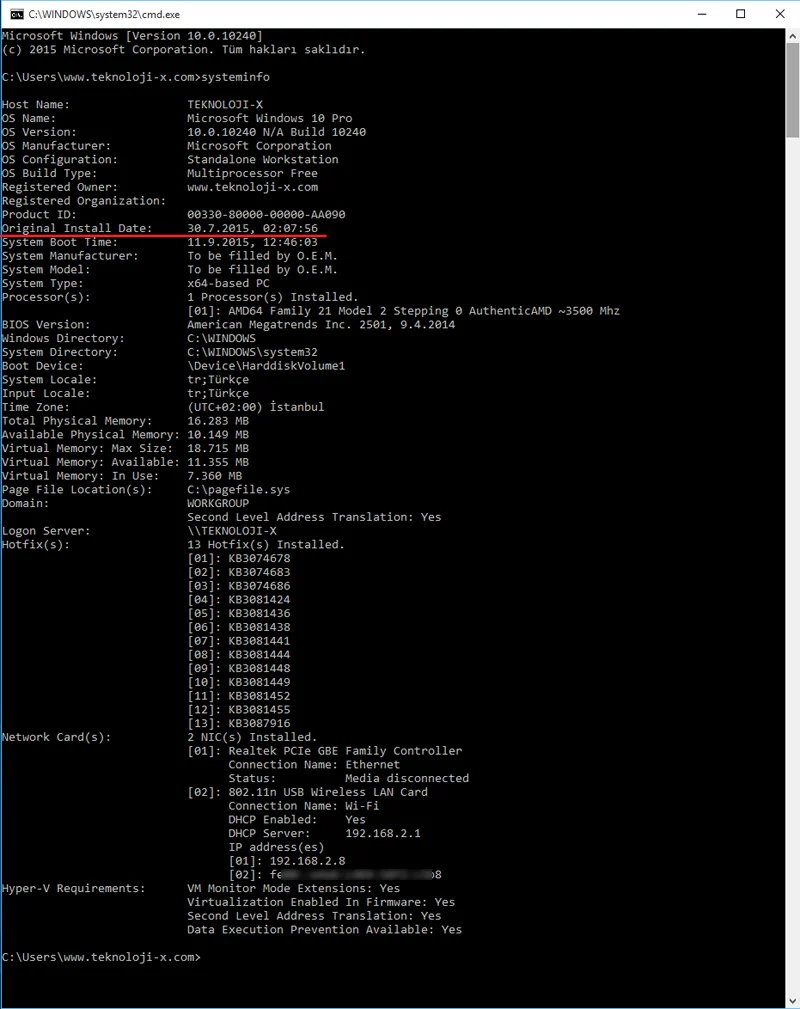The width and height of the screenshot is (800, 1009).
Task: Maximize the command prompt window
Action: pos(740,14)
